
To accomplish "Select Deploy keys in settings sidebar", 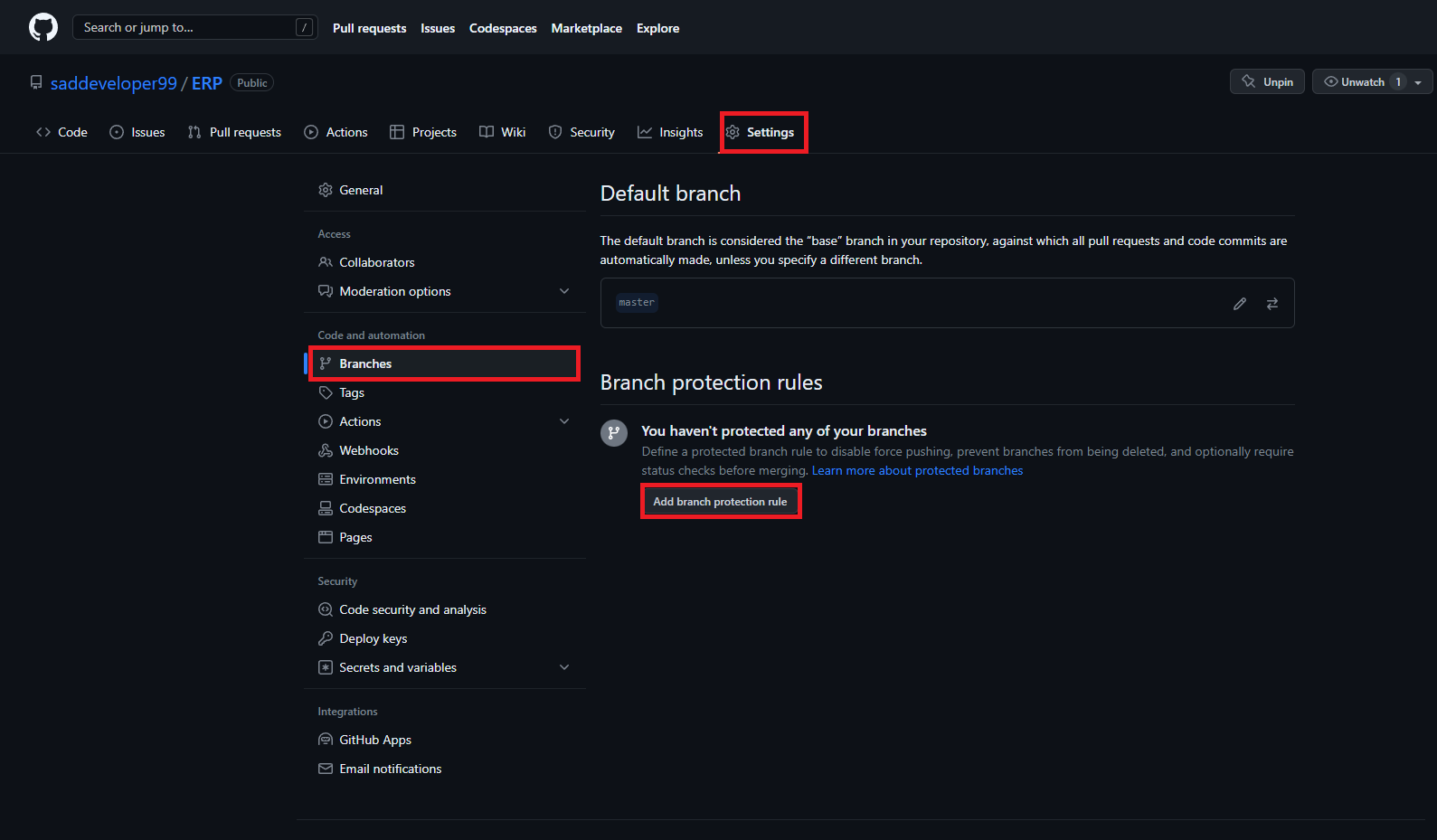I will (445, 638).
